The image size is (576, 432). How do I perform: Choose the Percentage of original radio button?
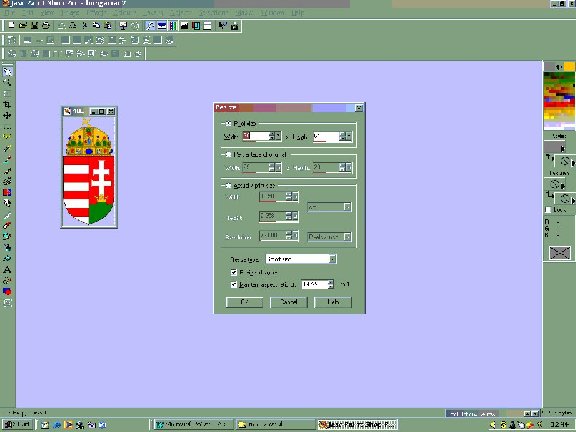[x=228, y=155]
